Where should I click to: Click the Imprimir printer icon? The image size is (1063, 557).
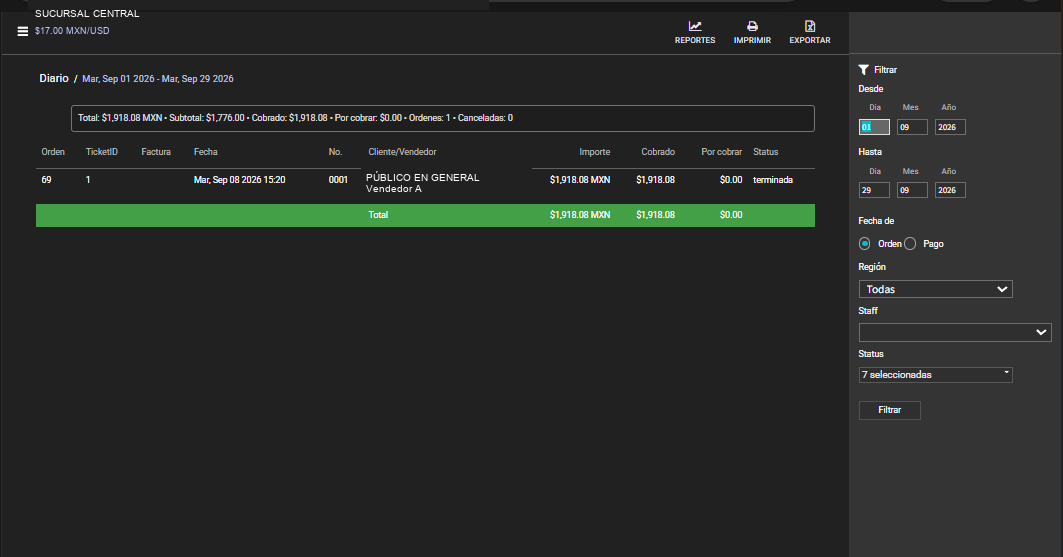coord(752,26)
